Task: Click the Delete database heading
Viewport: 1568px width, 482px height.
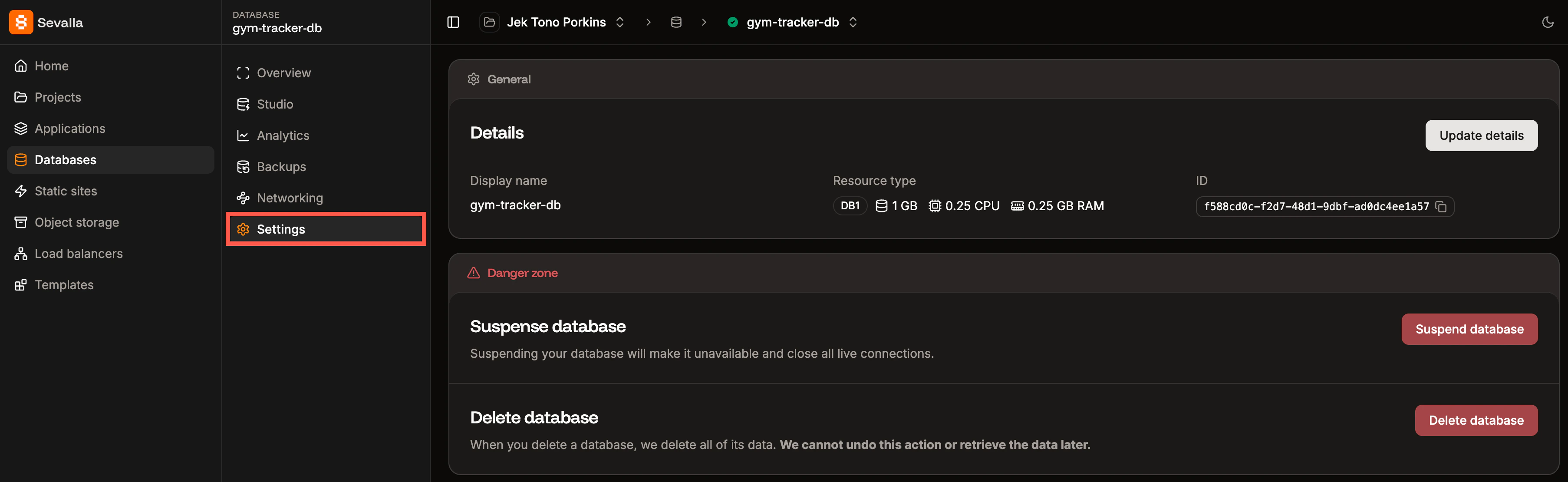Action: 534,417
